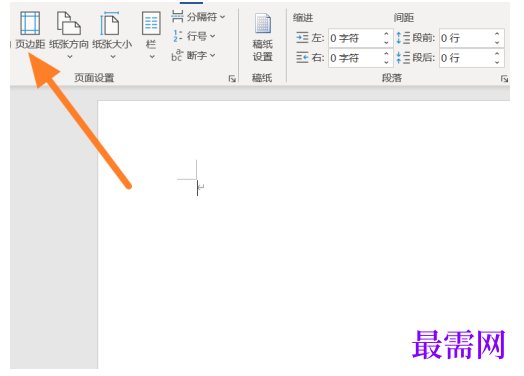The image size is (524, 376).
Task: Click the 行号 line numbers icon
Action: pos(177,36)
